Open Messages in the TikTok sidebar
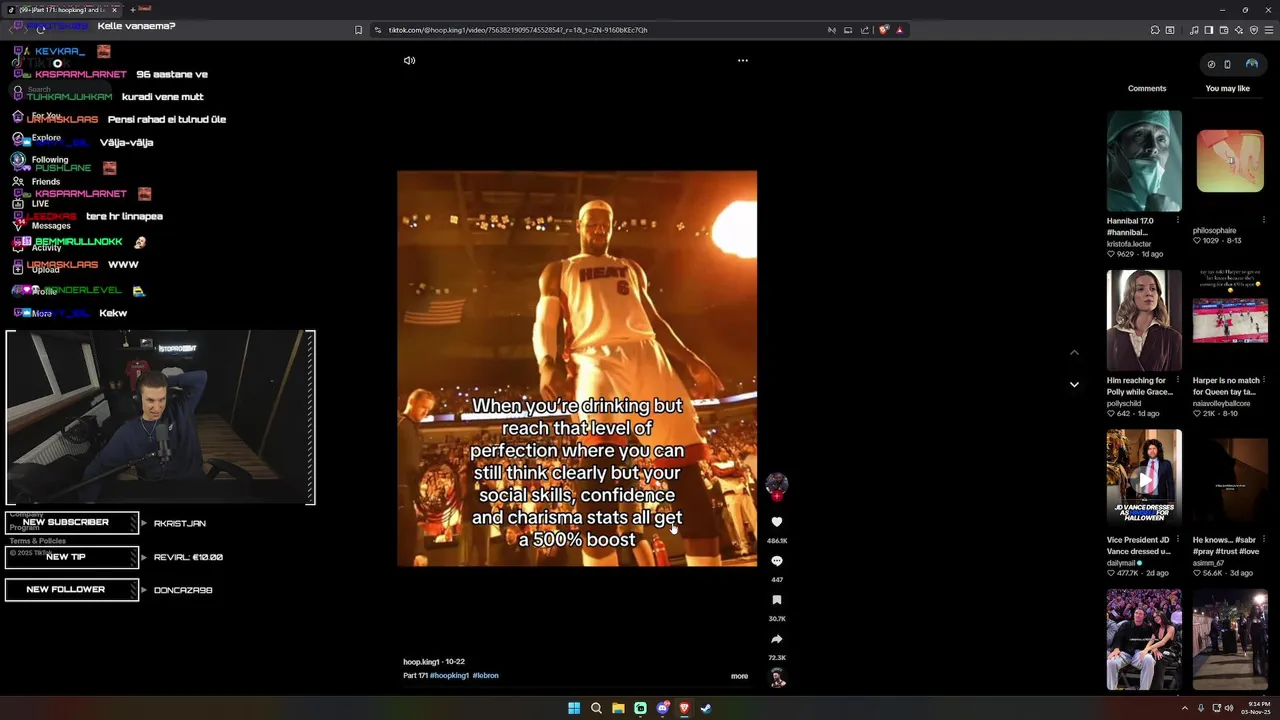Screen dimensions: 1280x720 51,226
